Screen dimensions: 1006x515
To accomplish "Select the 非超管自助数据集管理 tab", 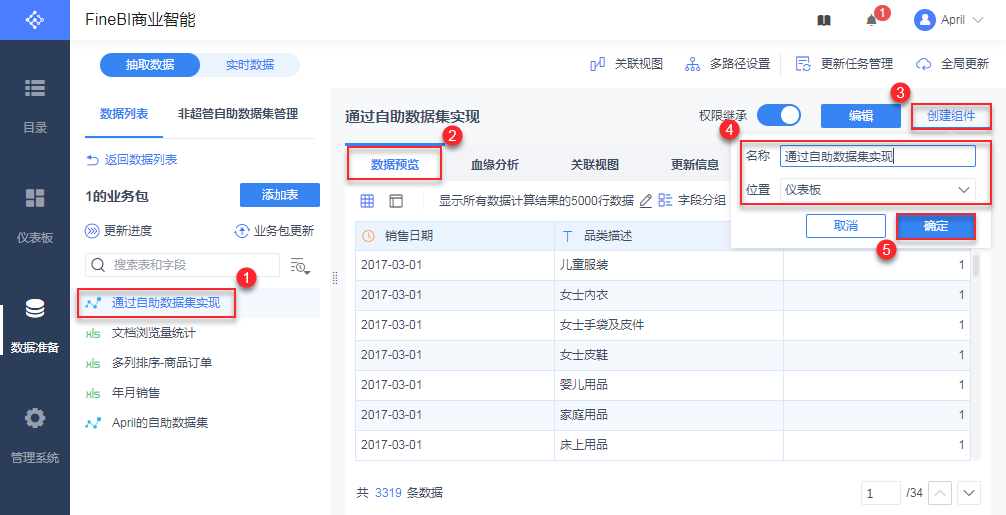I will [x=238, y=115].
